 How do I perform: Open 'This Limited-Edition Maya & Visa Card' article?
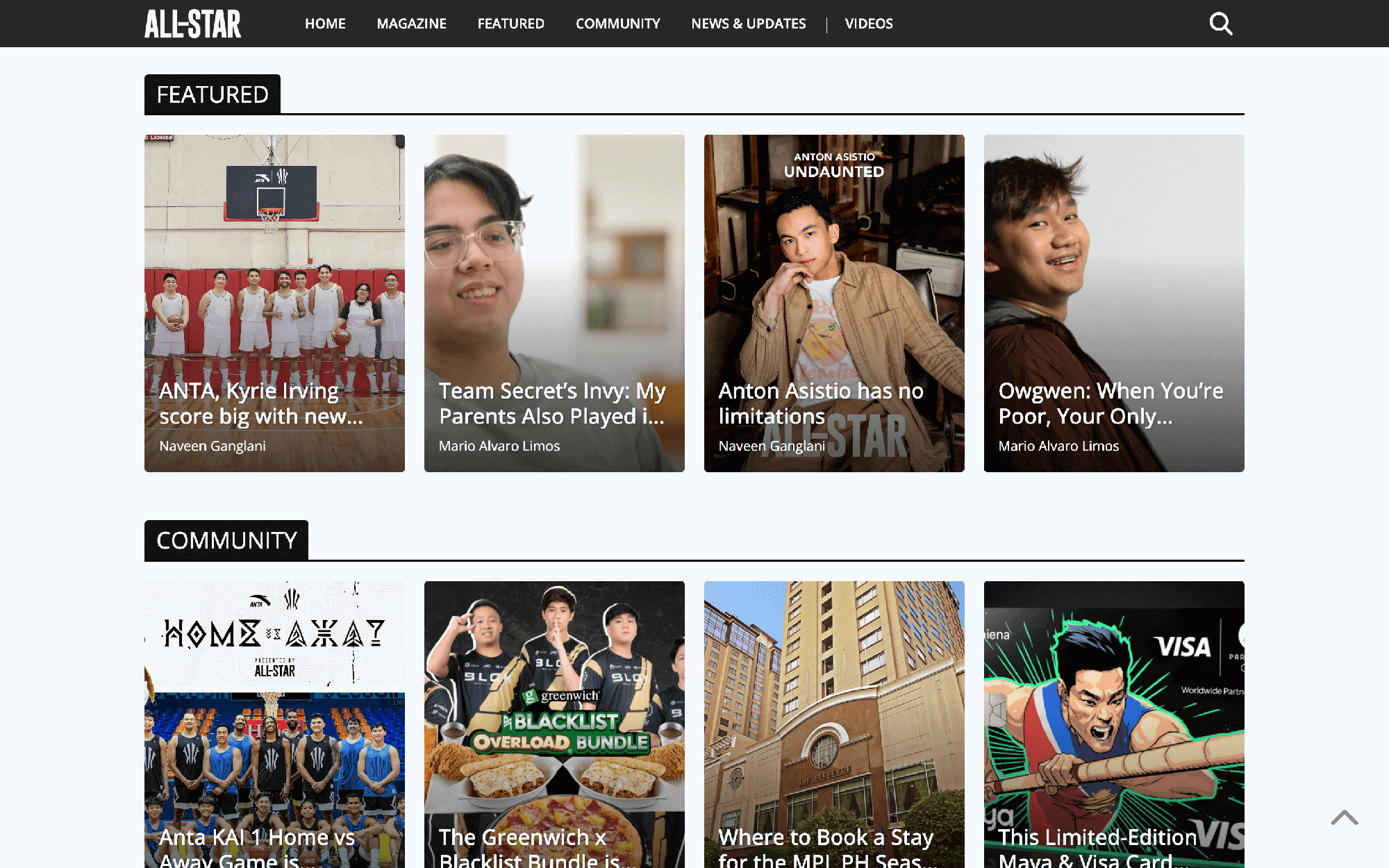point(1097,848)
